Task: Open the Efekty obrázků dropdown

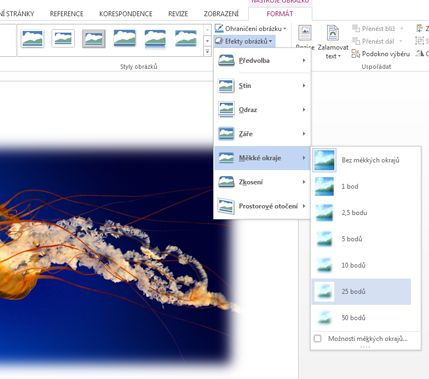Action: 244,41
